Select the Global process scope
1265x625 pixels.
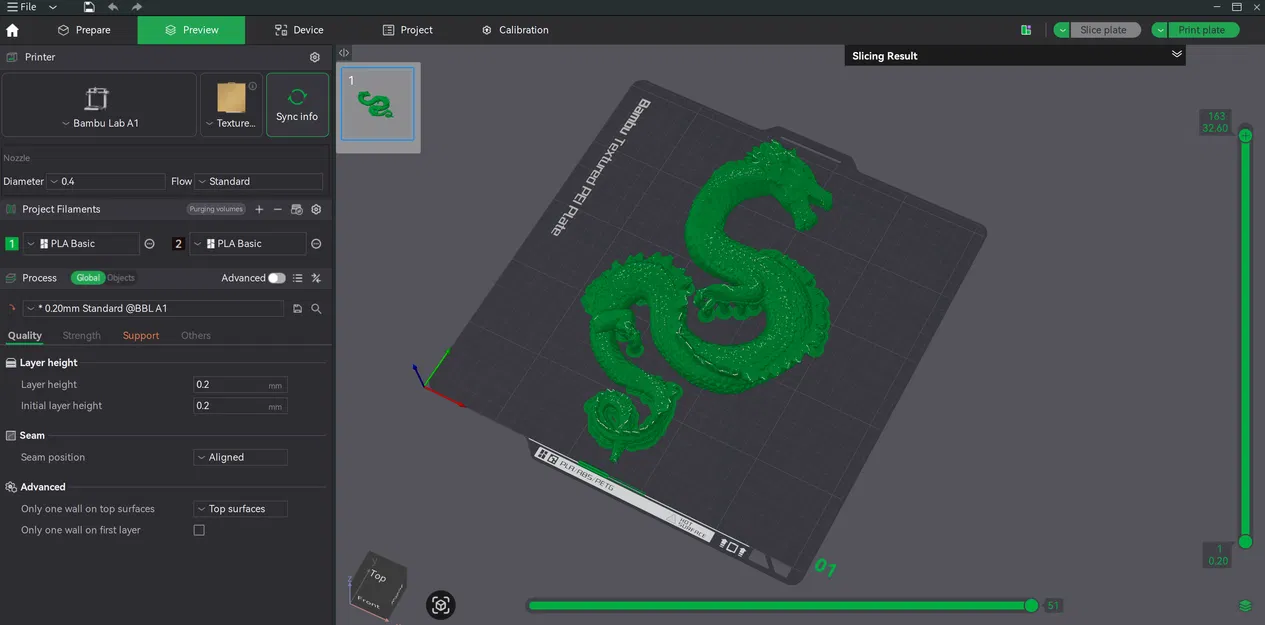[x=88, y=278]
